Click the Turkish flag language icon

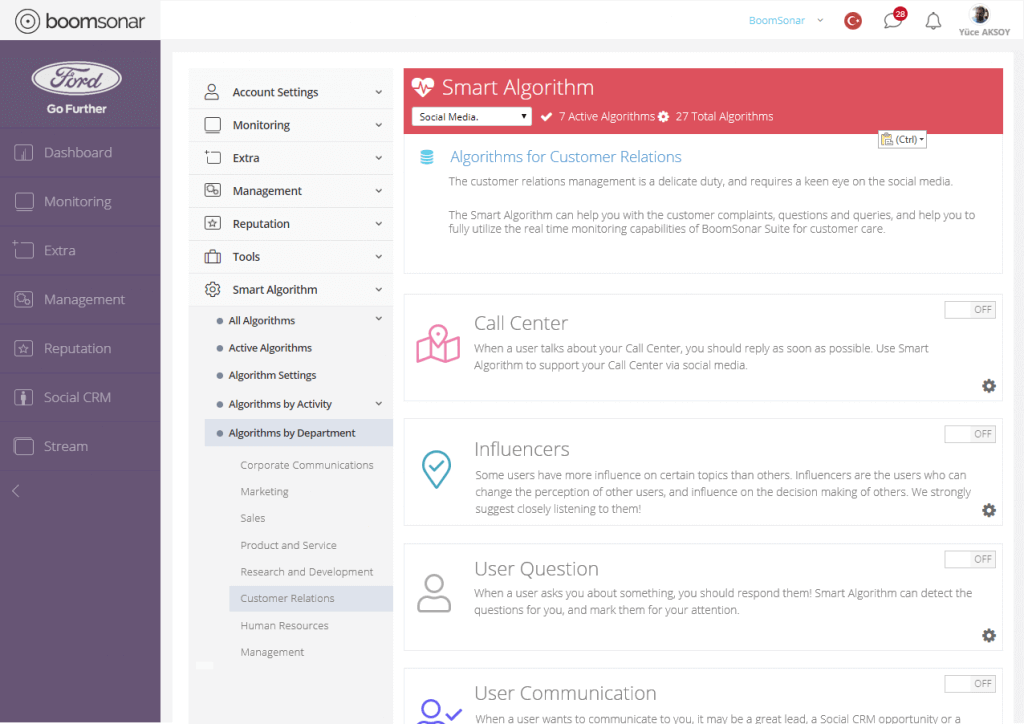pyautogui.click(x=853, y=21)
